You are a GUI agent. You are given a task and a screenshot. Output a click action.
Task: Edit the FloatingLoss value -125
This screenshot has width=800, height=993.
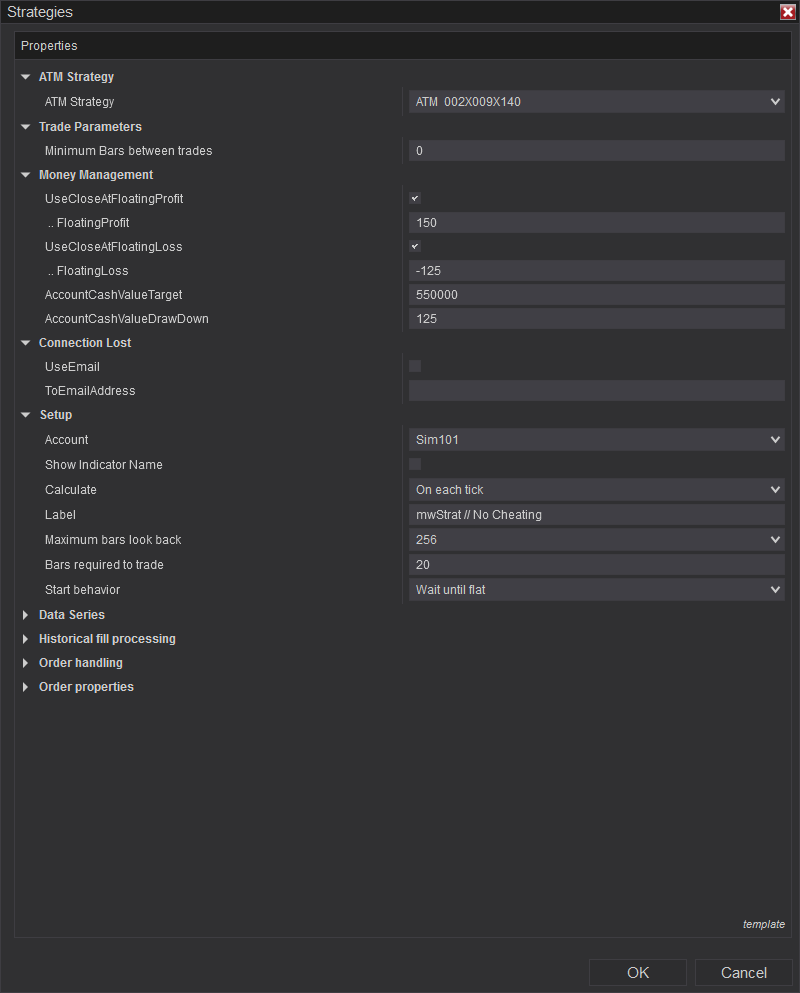[597, 271]
